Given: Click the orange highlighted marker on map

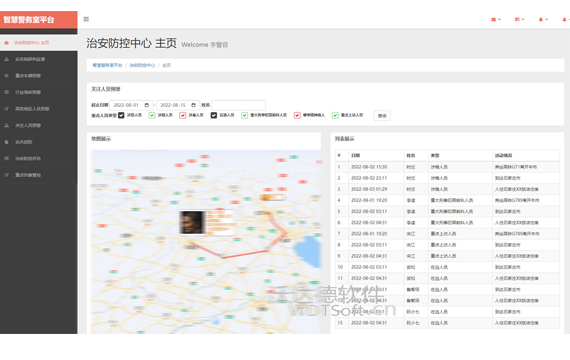Looking at the screenshot, I should [272, 197].
